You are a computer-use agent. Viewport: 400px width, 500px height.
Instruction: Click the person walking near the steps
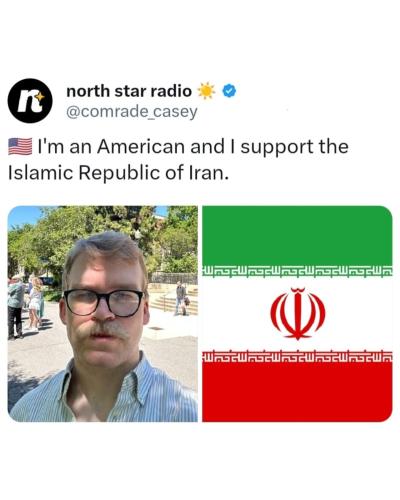[181, 298]
